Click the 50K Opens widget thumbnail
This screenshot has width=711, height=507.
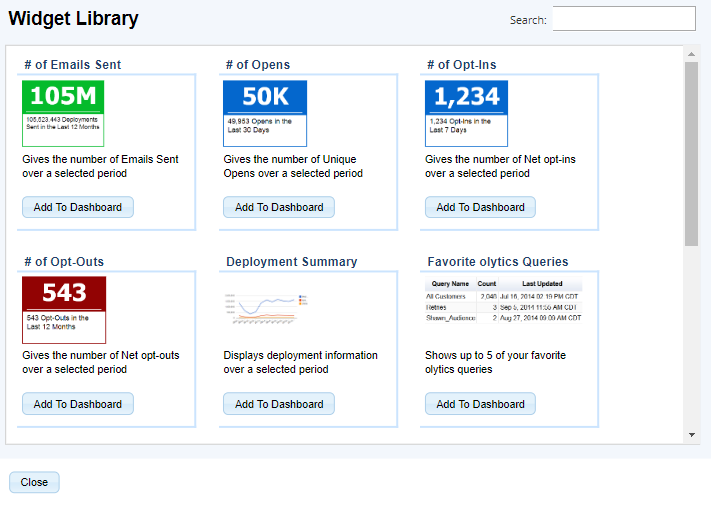click(x=265, y=113)
